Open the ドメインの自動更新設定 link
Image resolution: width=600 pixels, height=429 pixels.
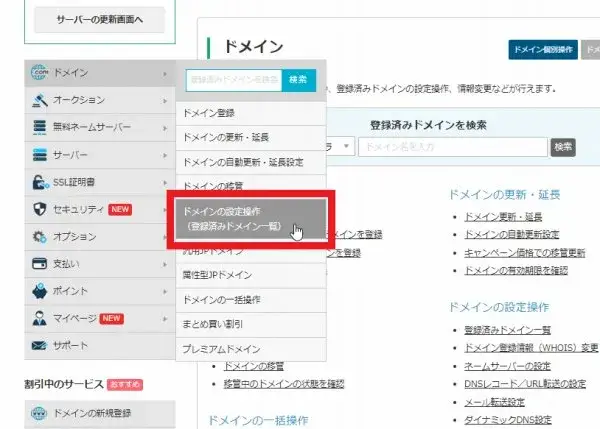point(512,234)
